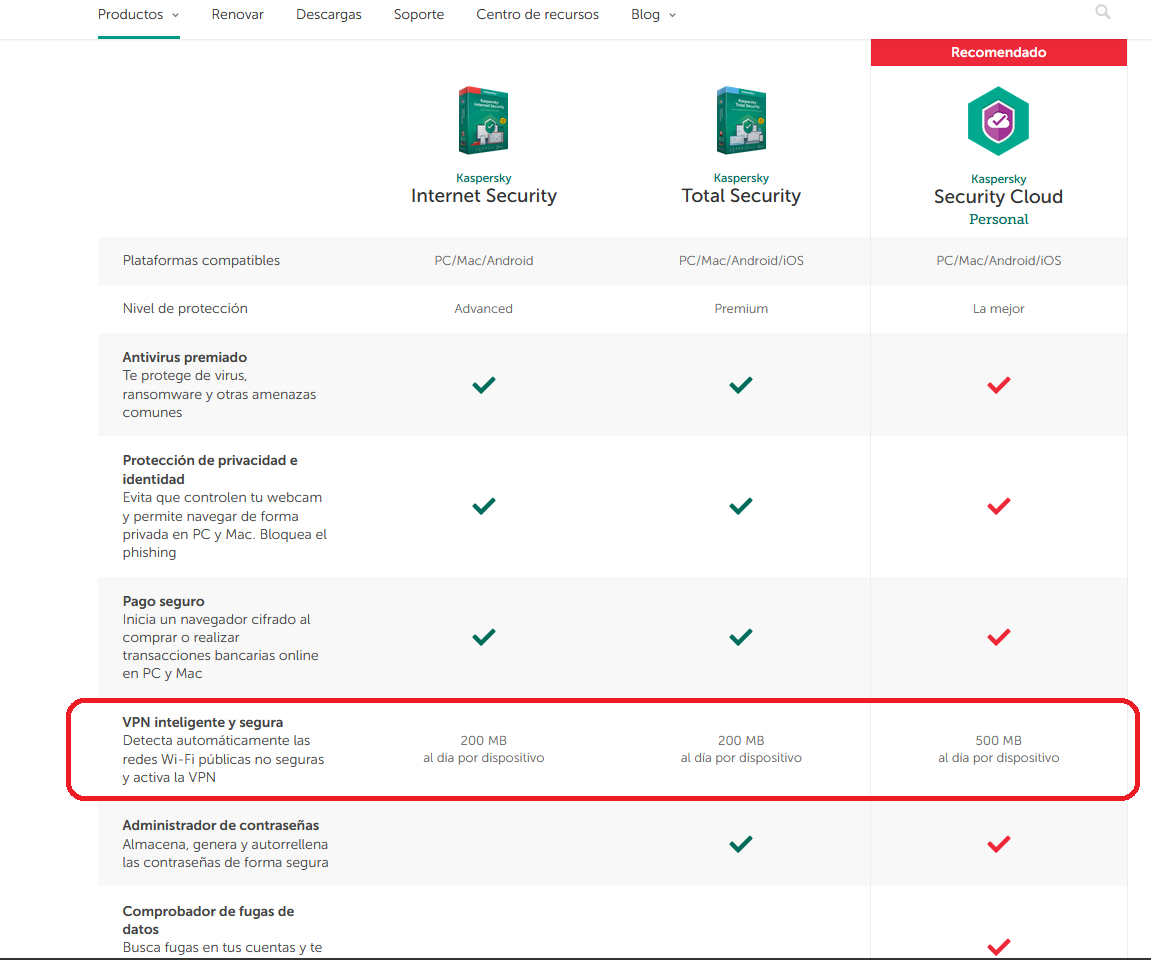The width and height of the screenshot is (1151, 960).
Task: Click the Internet Security Antivirus premiado checkmark
Action: (x=484, y=385)
